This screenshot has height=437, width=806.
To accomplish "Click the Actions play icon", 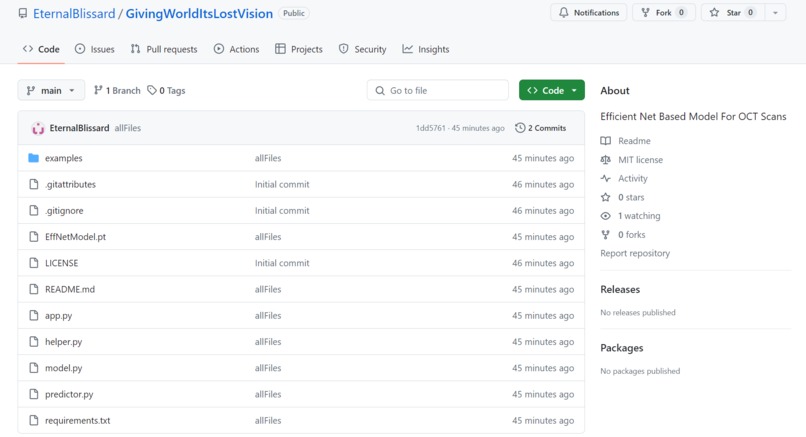I will (x=218, y=49).
